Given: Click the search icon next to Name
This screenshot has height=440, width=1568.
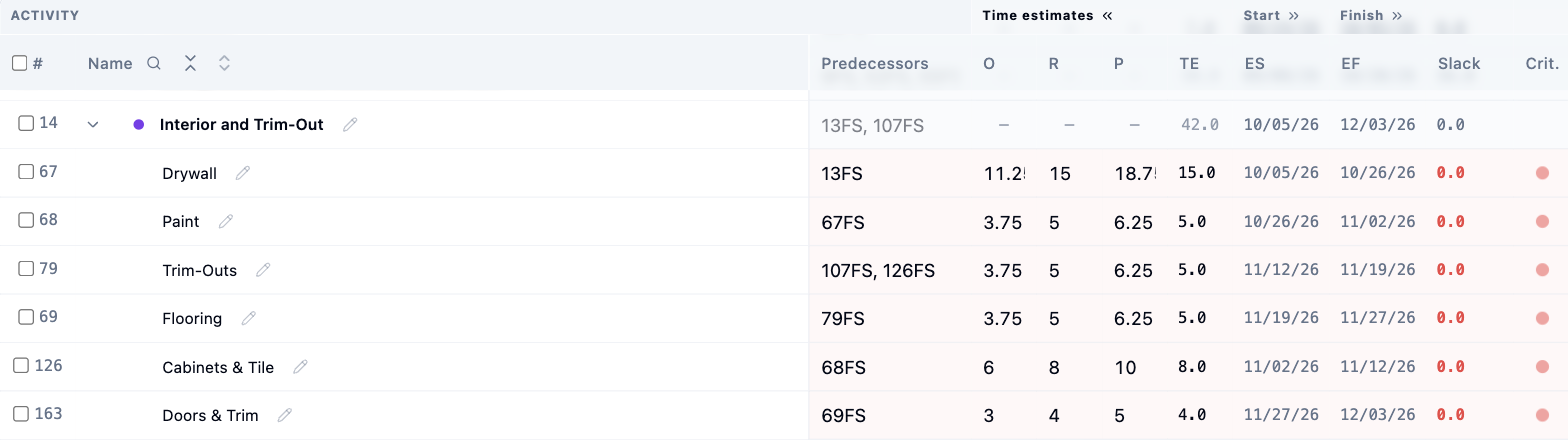Looking at the screenshot, I should pyautogui.click(x=154, y=63).
